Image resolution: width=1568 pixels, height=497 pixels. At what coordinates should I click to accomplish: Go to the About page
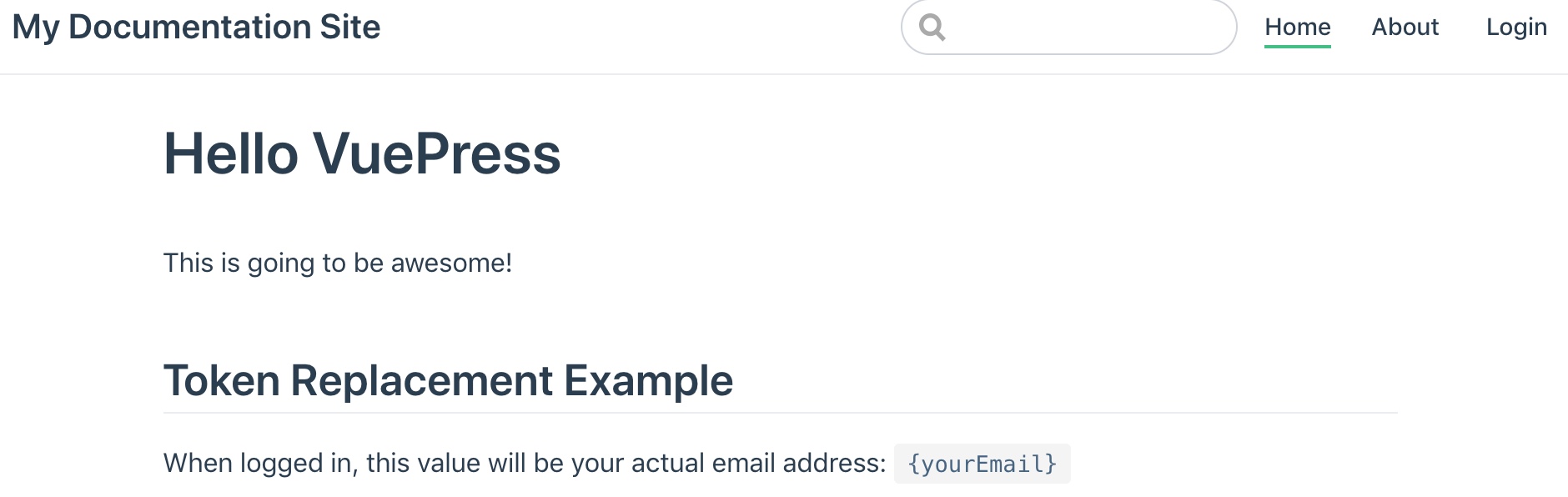pyautogui.click(x=1405, y=27)
